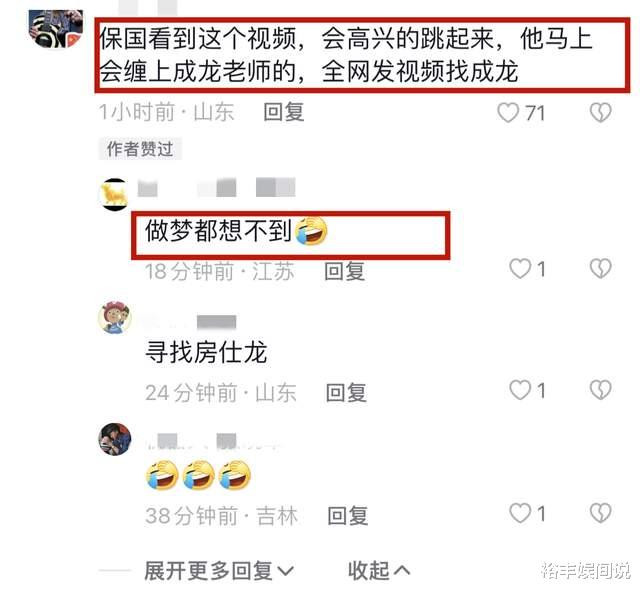The height and width of the screenshot is (592, 640).
Task: Like the 做梦都想不到 reply
Action: [x=520, y=269]
